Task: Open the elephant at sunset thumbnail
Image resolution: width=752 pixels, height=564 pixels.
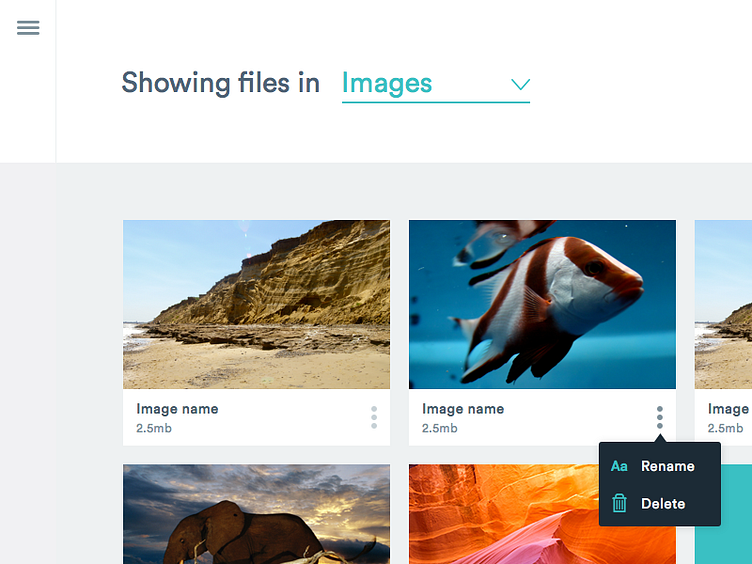Action: 256,514
